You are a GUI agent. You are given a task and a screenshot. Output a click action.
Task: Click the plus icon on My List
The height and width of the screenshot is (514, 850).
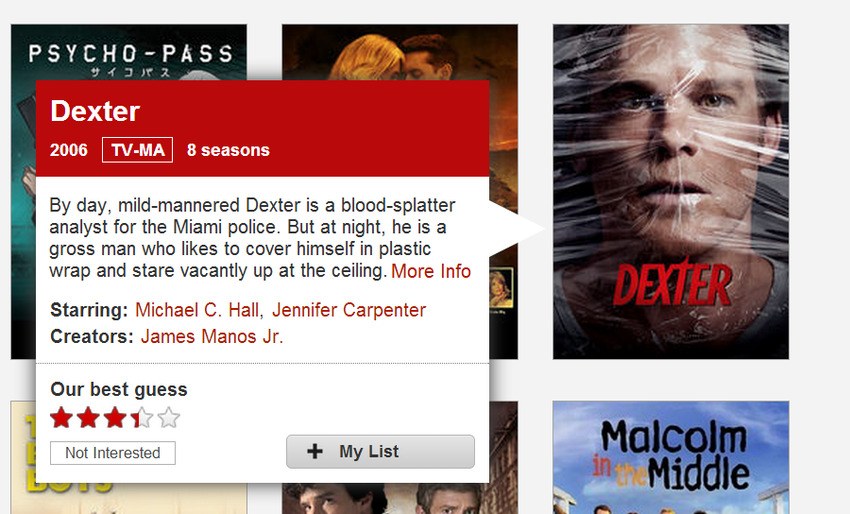pyautogui.click(x=315, y=451)
